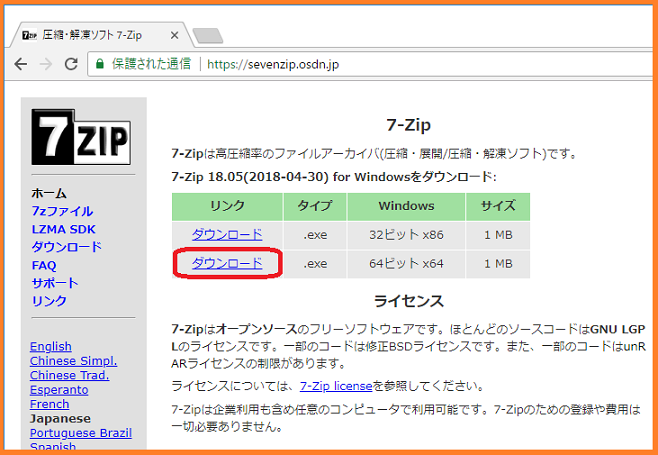The width and height of the screenshot is (658, 455).
Task: Click the Windows table header
Action: click(406, 207)
